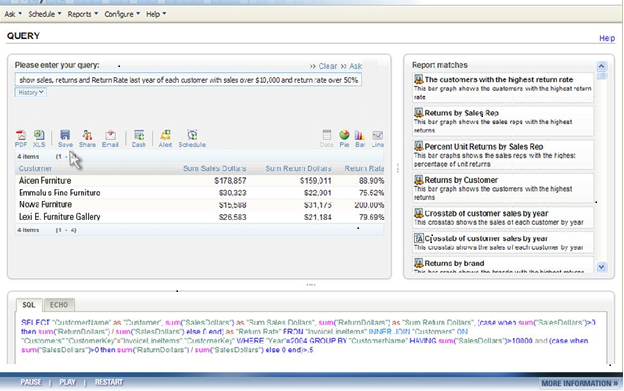Switch the view to Bar chart
This screenshot has width=624, height=391.
pos(360,138)
